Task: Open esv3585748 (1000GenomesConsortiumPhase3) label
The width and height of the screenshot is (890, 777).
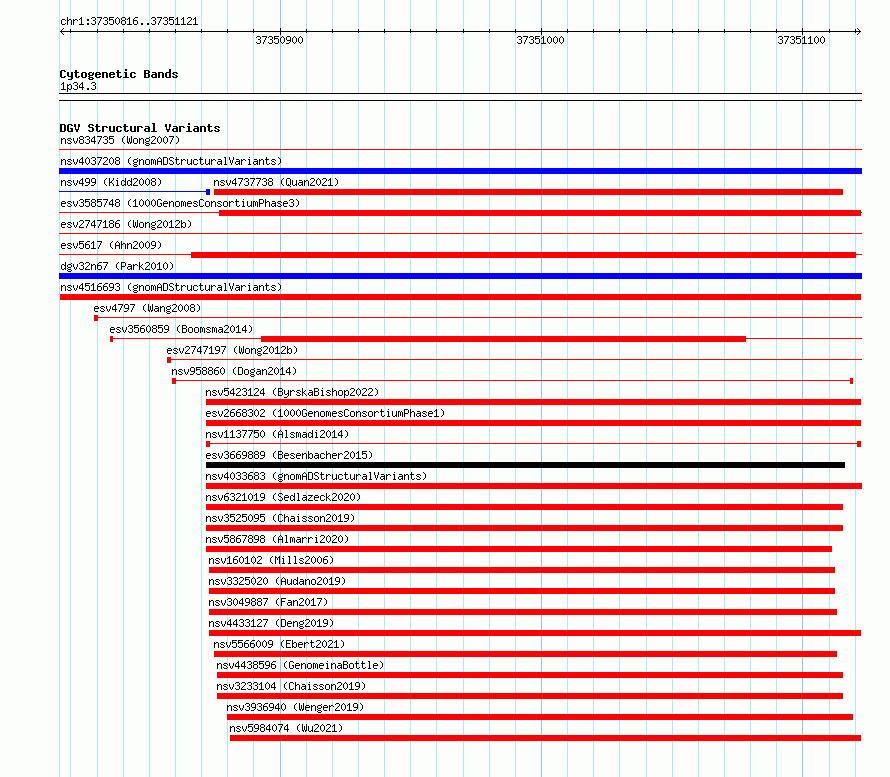Action: (180, 203)
